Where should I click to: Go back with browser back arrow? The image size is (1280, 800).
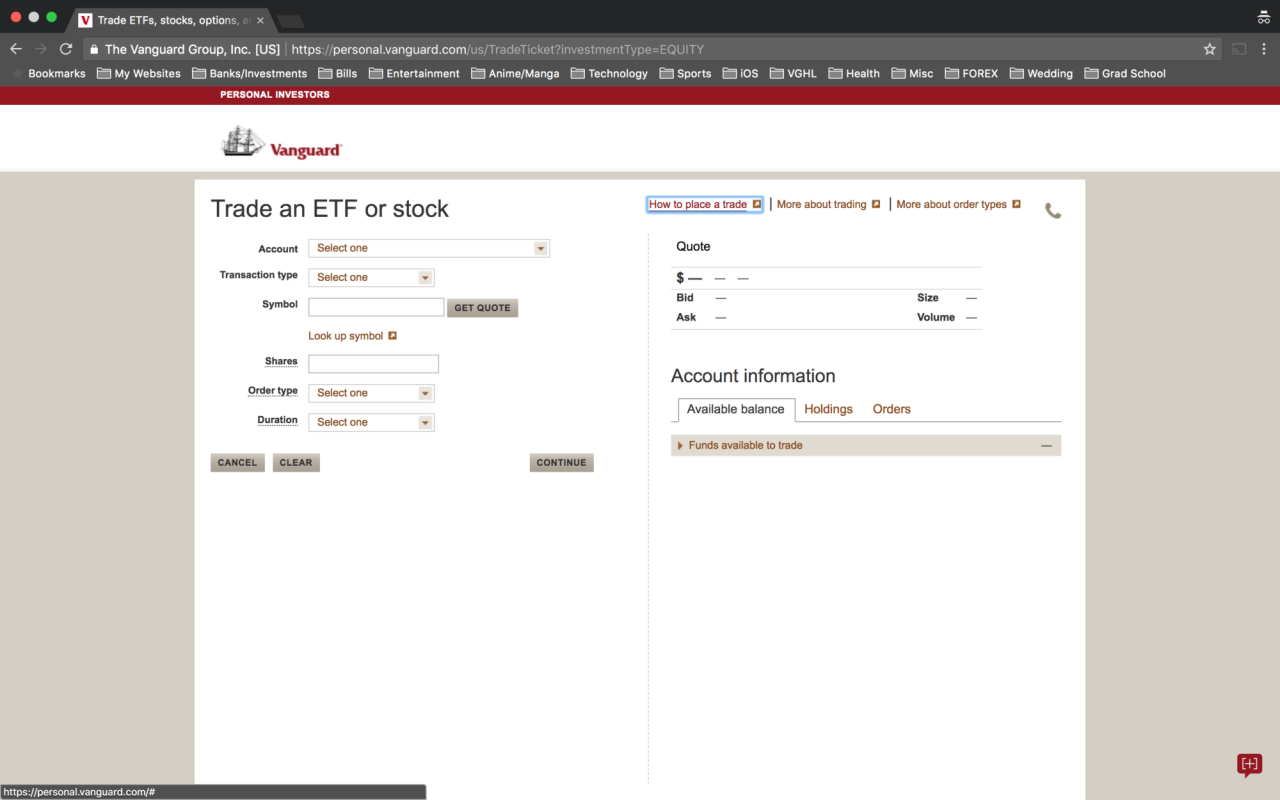tap(16, 49)
